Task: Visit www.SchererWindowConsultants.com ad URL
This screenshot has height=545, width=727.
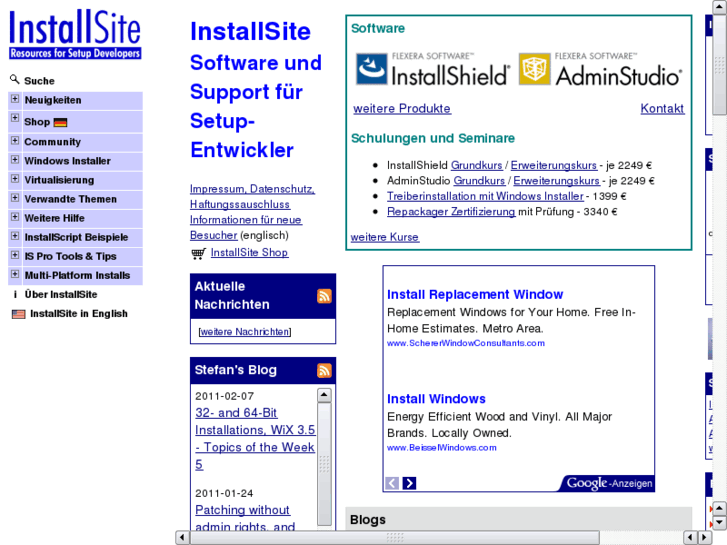Action: [466, 343]
